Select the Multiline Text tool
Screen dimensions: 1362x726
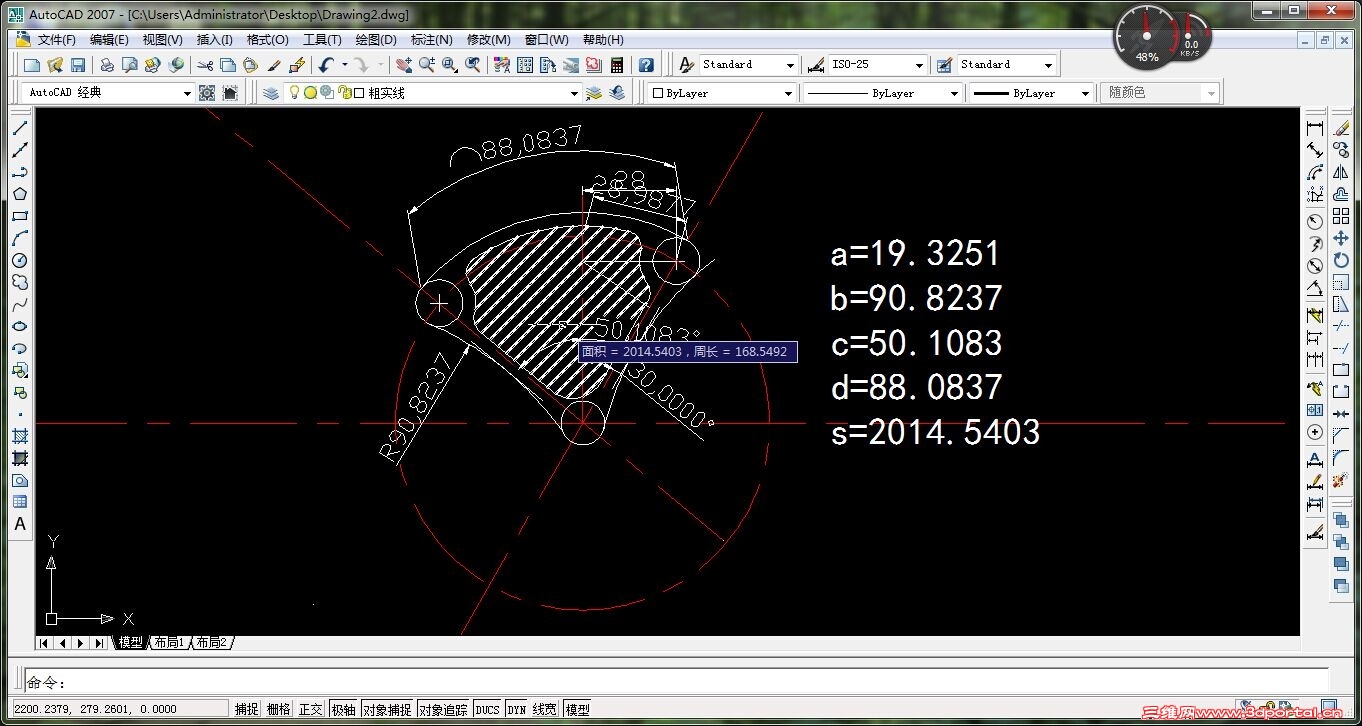click(x=20, y=524)
